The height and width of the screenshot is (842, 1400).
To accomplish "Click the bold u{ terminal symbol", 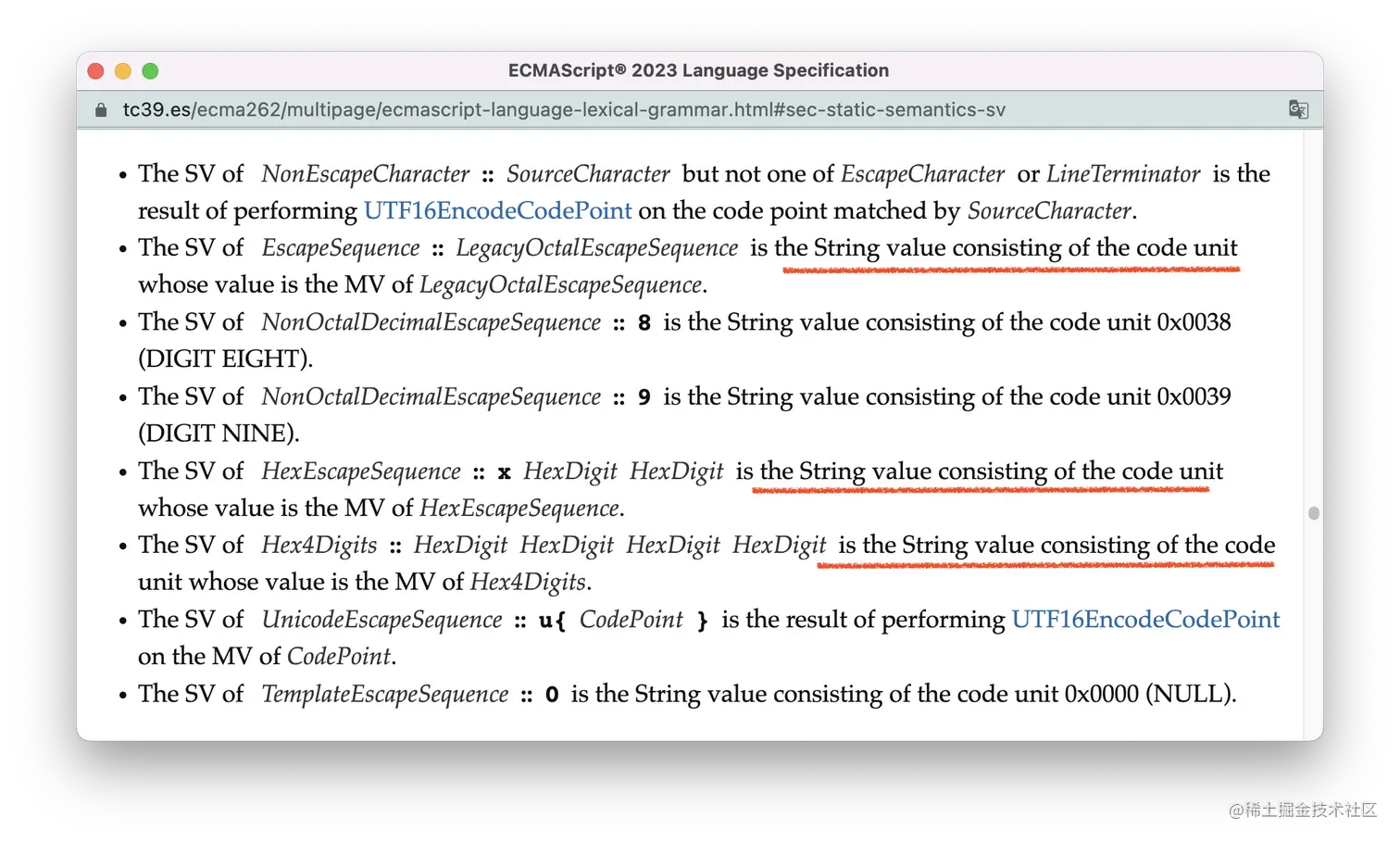I will click(x=552, y=621).
